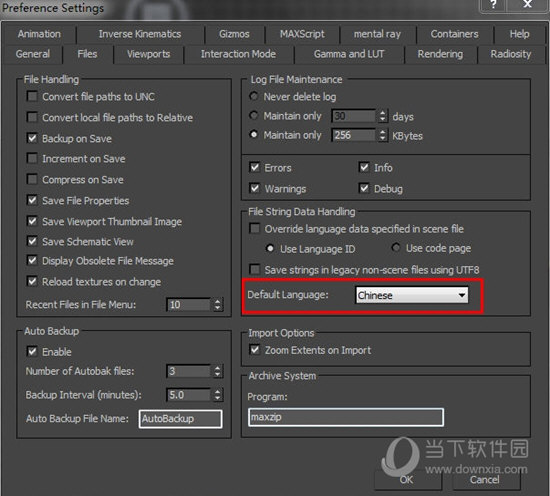Increase Recent Files count with up arrow
This screenshot has width=550, height=496.
point(217,301)
